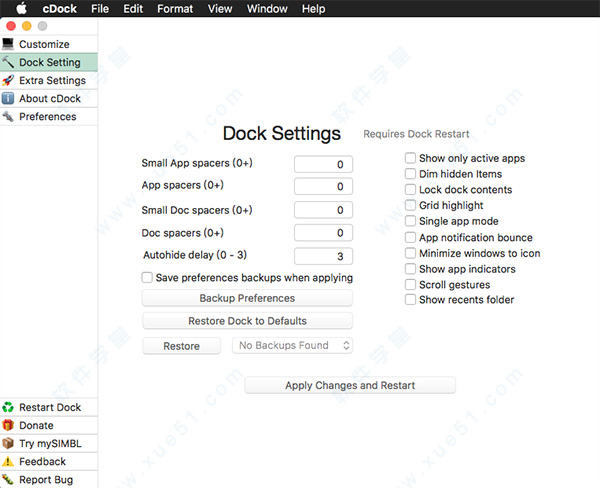Click the "Customize" sidebar label

[x=44, y=44]
